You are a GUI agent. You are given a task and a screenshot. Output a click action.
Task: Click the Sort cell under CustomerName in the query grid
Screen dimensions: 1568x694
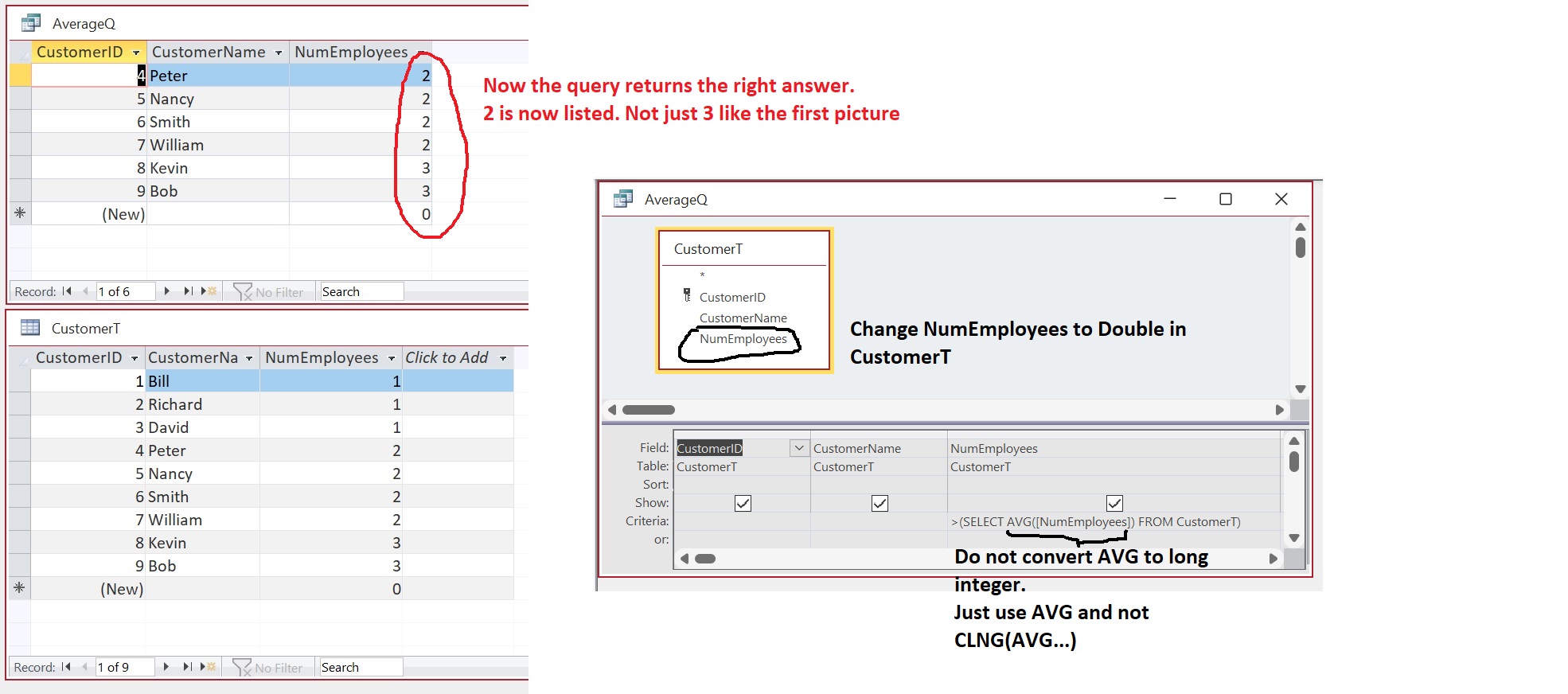(x=879, y=485)
